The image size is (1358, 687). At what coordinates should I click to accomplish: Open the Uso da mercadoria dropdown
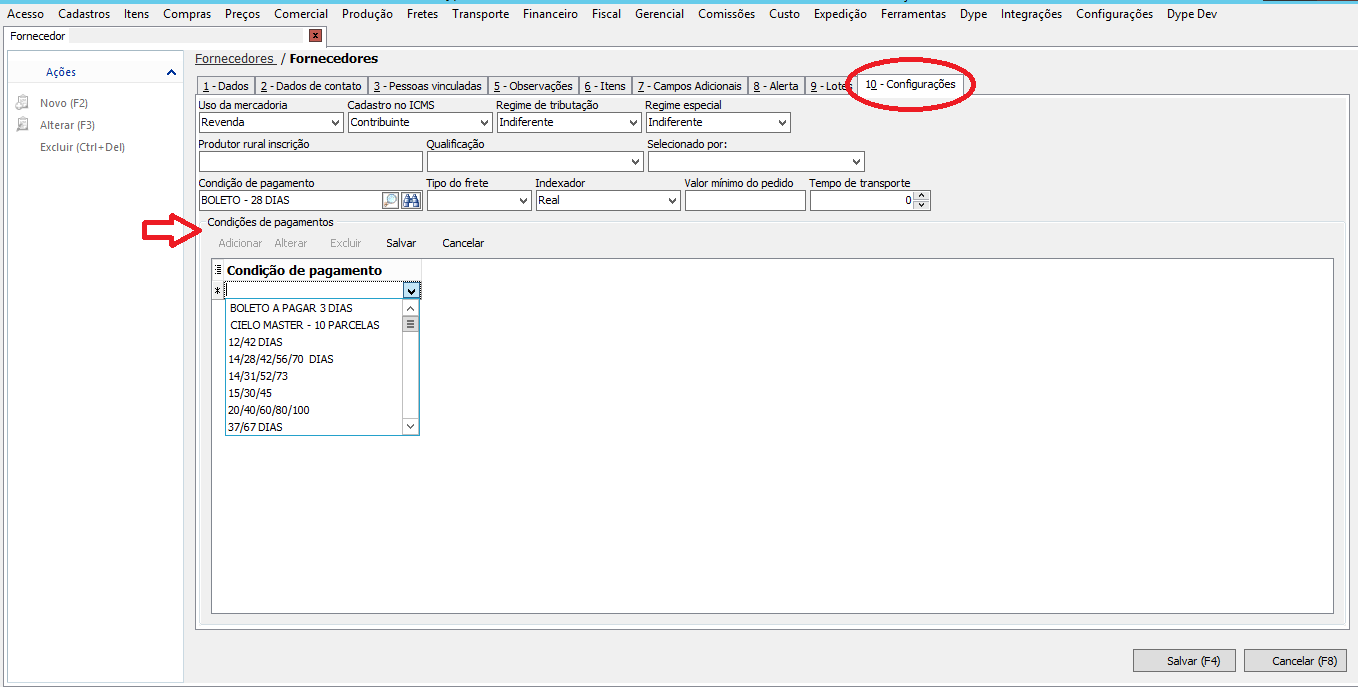pyautogui.click(x=335, y=123)
